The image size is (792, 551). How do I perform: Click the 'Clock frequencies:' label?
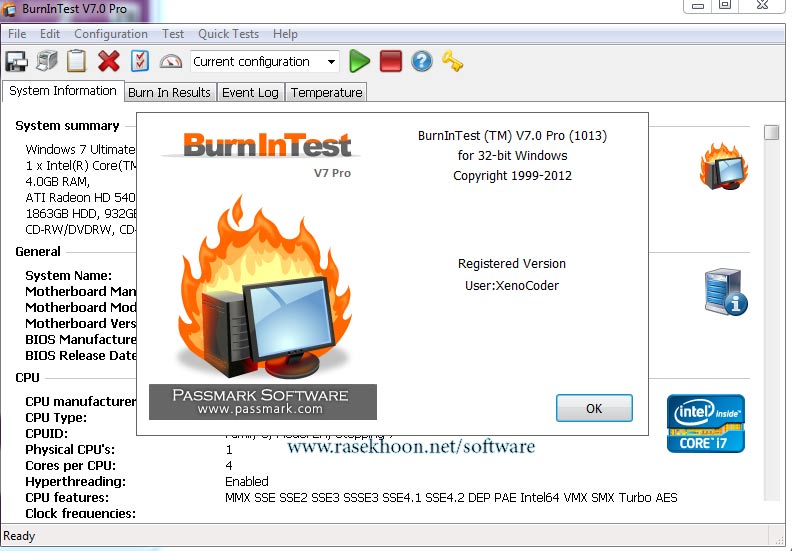tap(81, 514)
